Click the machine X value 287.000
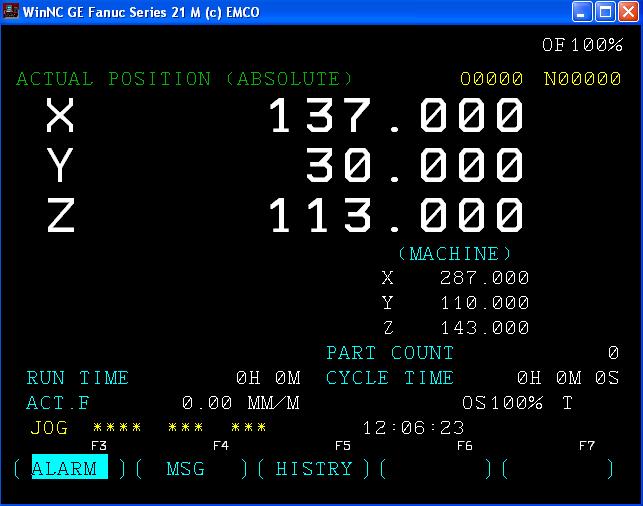643x506 pixels. tap(485, 278)
